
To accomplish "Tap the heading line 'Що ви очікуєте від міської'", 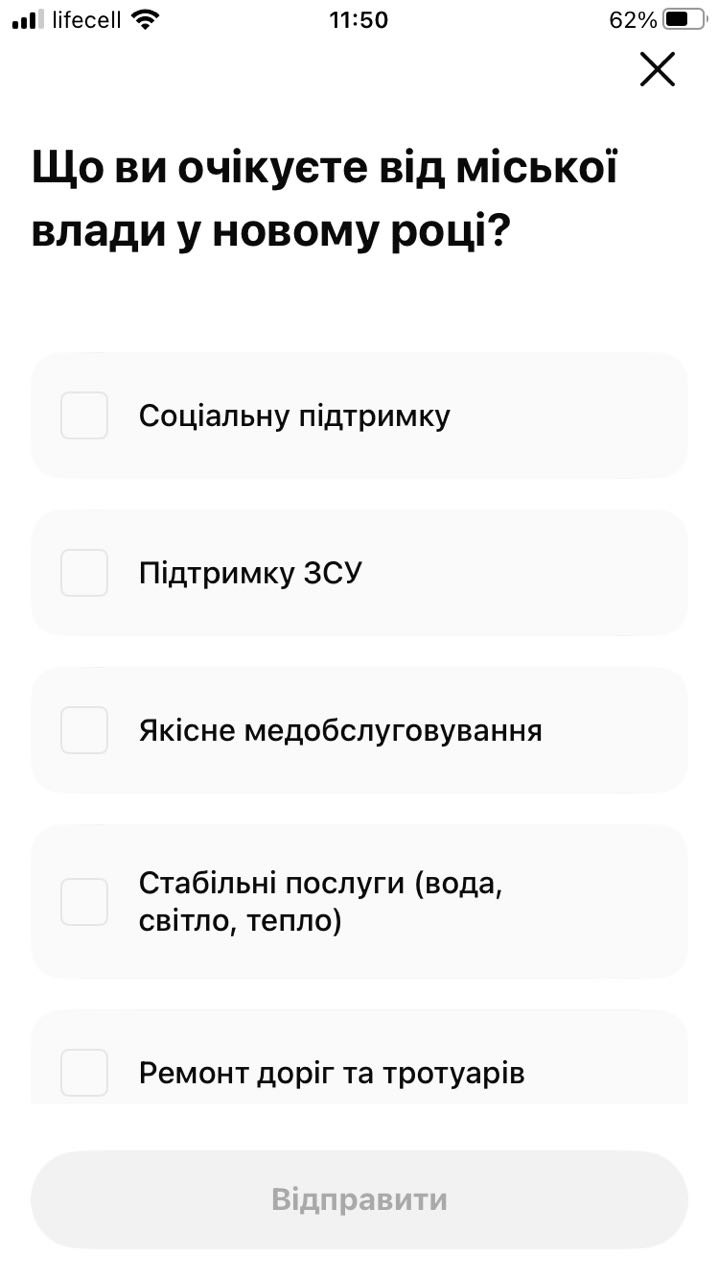I will [325, 168].
